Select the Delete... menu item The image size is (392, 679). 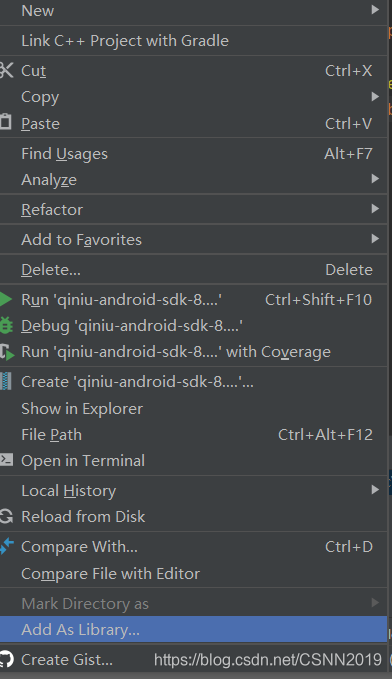point(193,269)
